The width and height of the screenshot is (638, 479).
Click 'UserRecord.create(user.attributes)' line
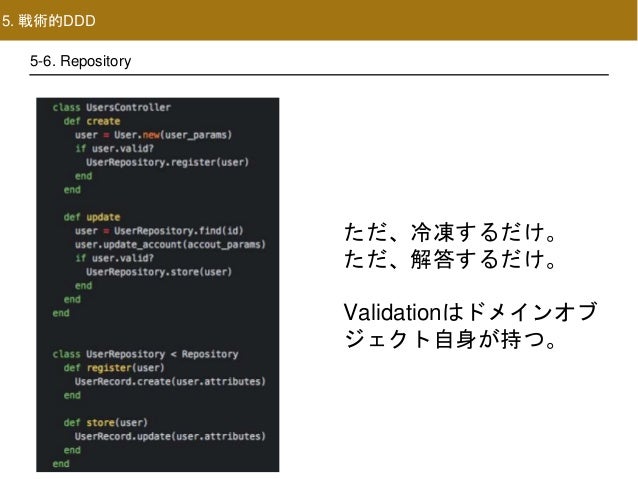click(x=170, y=382)
